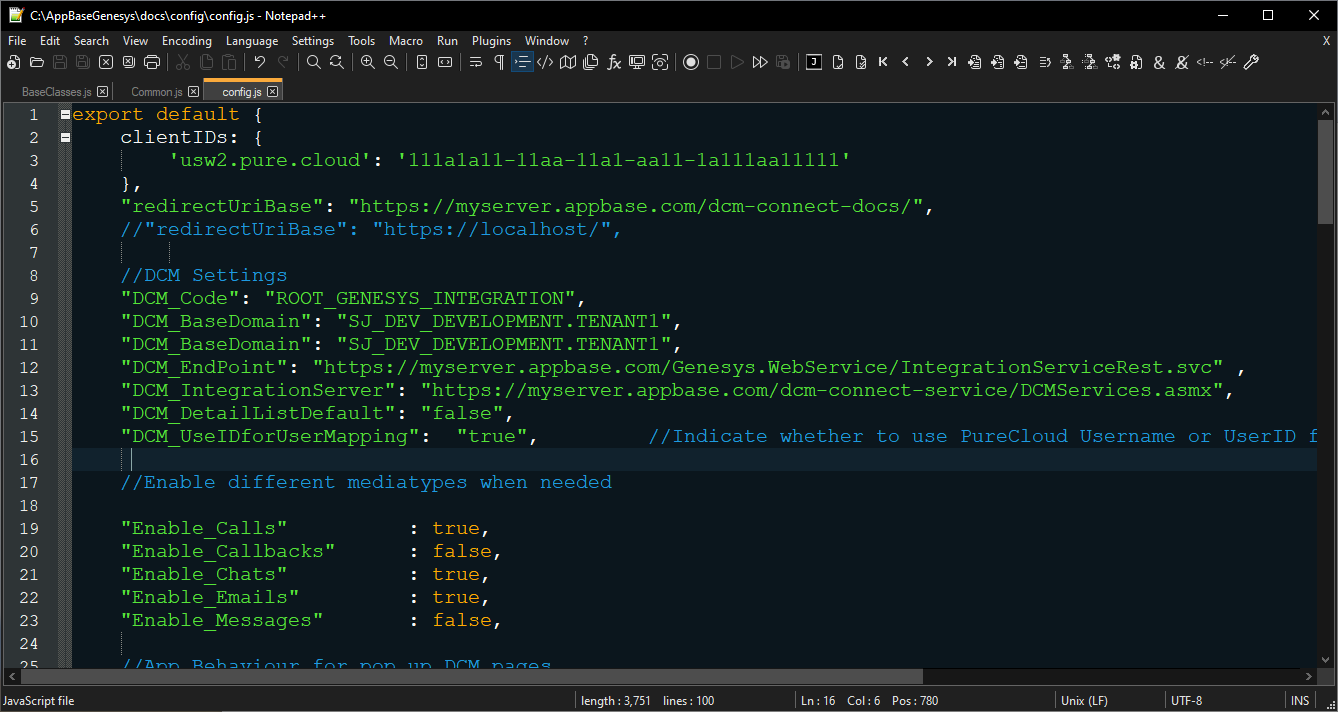Create a new file with the New icon
The width and height of the screenshot is (1338, 712).
(14, 62)
